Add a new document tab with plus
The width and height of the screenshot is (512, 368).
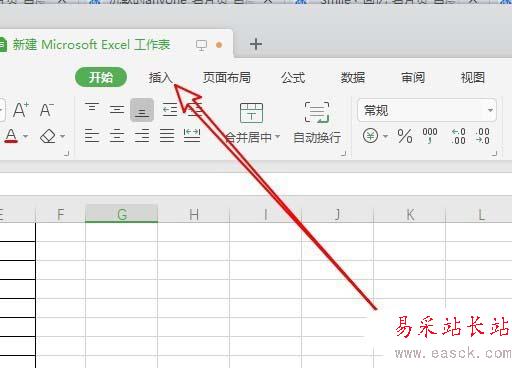click(256, 44)
